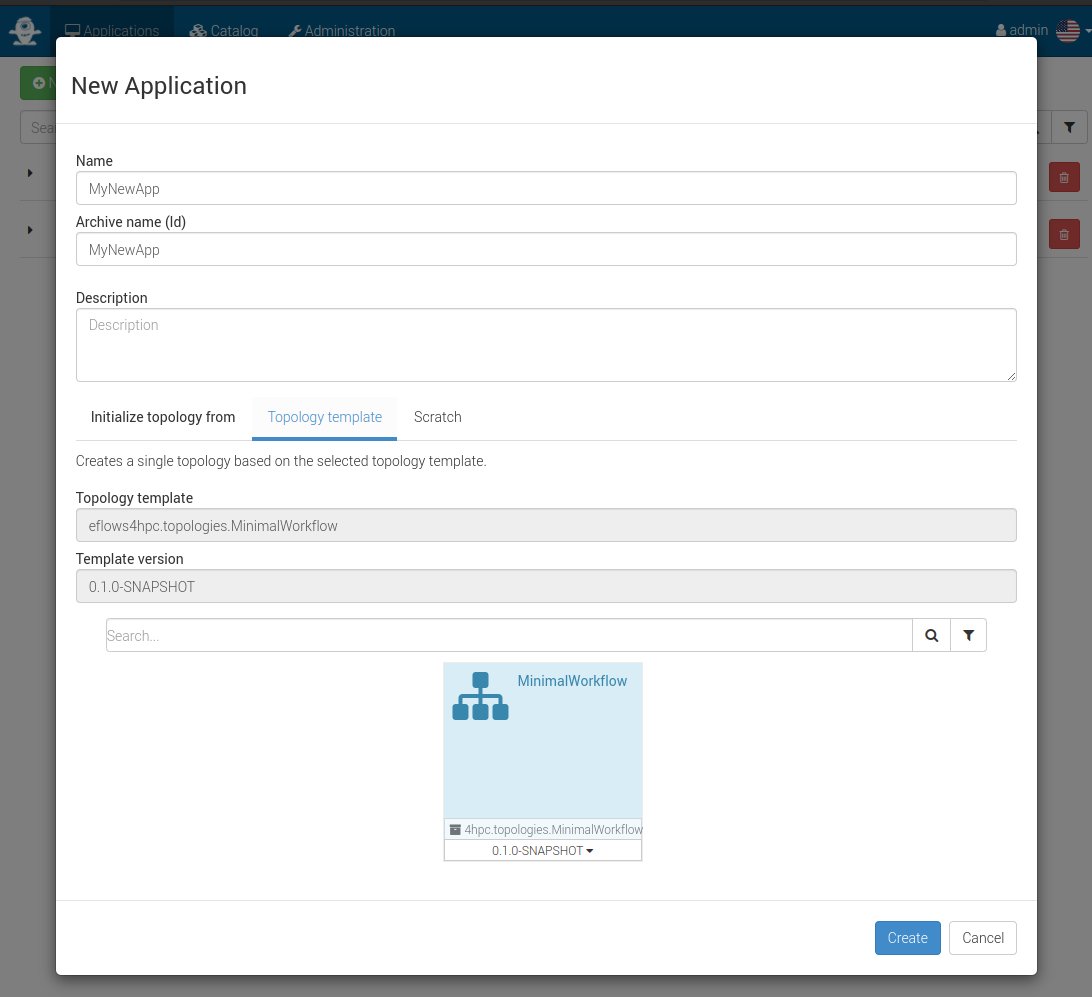Screen dimensions: 1092x997
Task: Click the Create button
Action: [x=907, y=938]
